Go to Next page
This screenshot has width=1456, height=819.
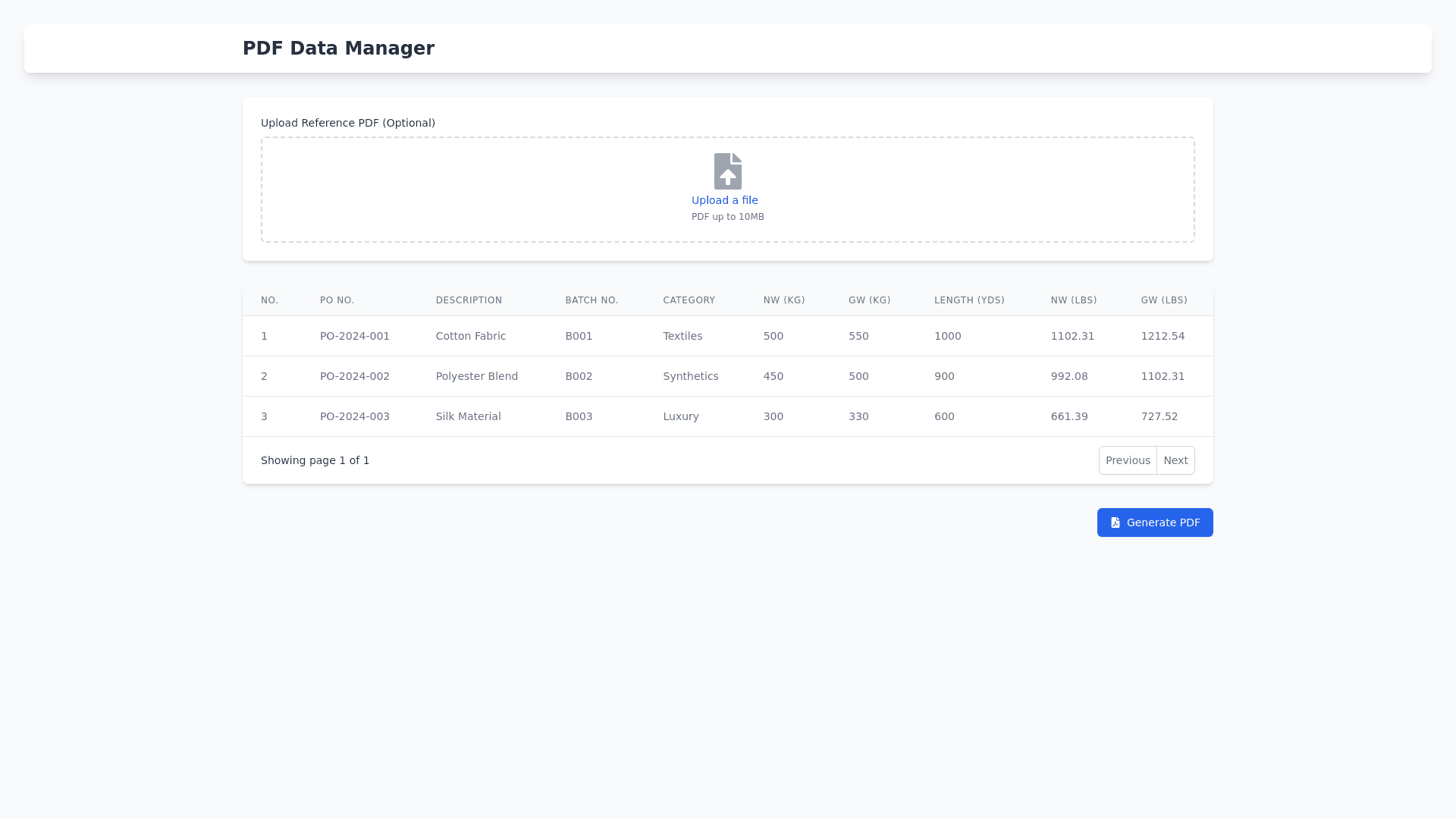[x=1175, y=460]
